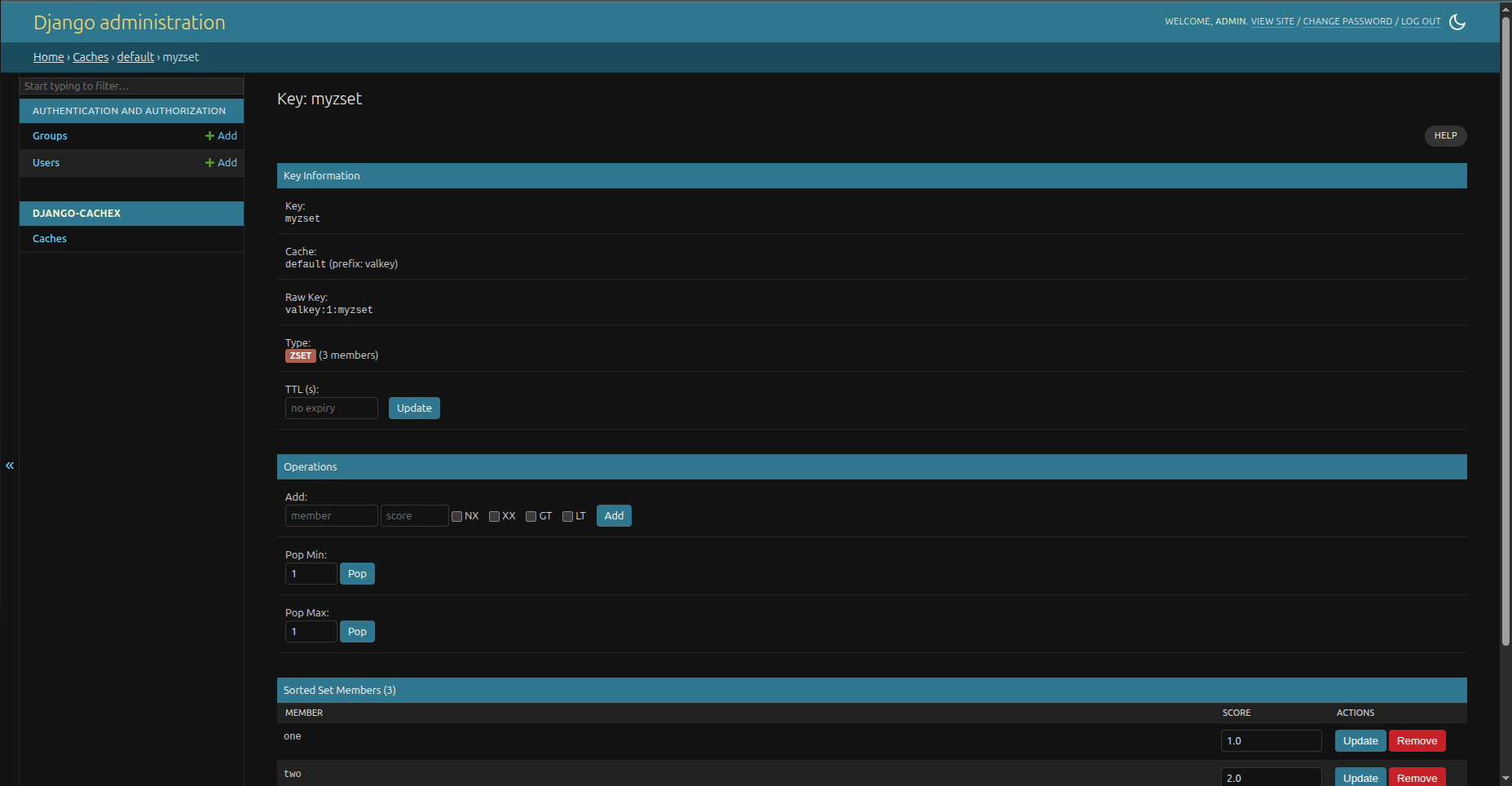Click the Pop Min count field
1512x786 pixels.
pos(311,574)
